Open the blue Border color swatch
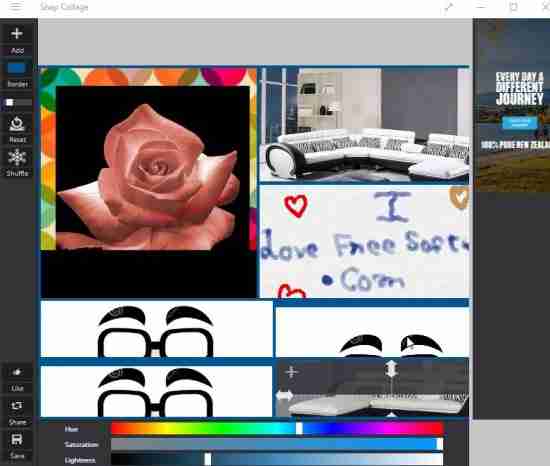Viewport: 550px width, 466px height. pos(17,68)
